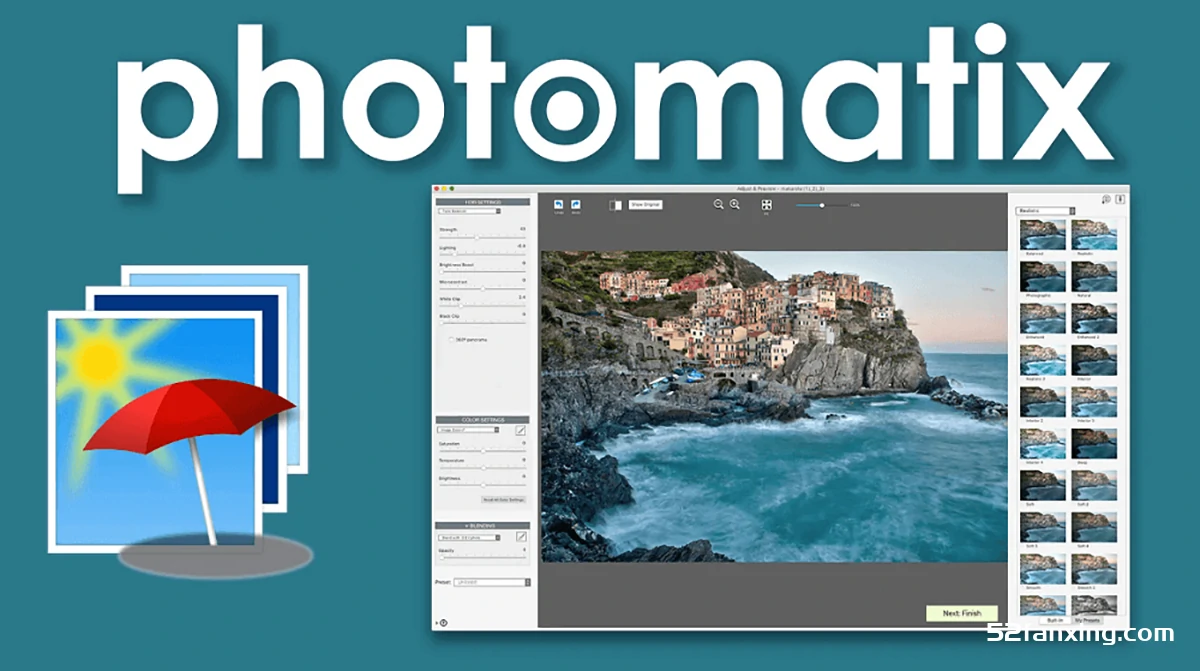
Task: Toggle the split before/after view icon
Action: 615,205
